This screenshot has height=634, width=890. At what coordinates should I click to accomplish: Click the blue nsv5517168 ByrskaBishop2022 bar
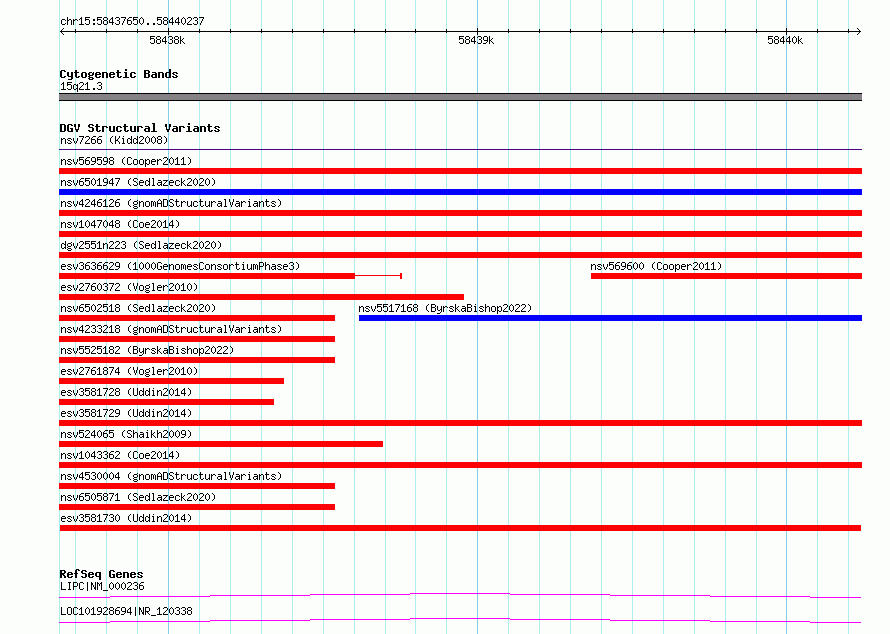tap(610, 318)
